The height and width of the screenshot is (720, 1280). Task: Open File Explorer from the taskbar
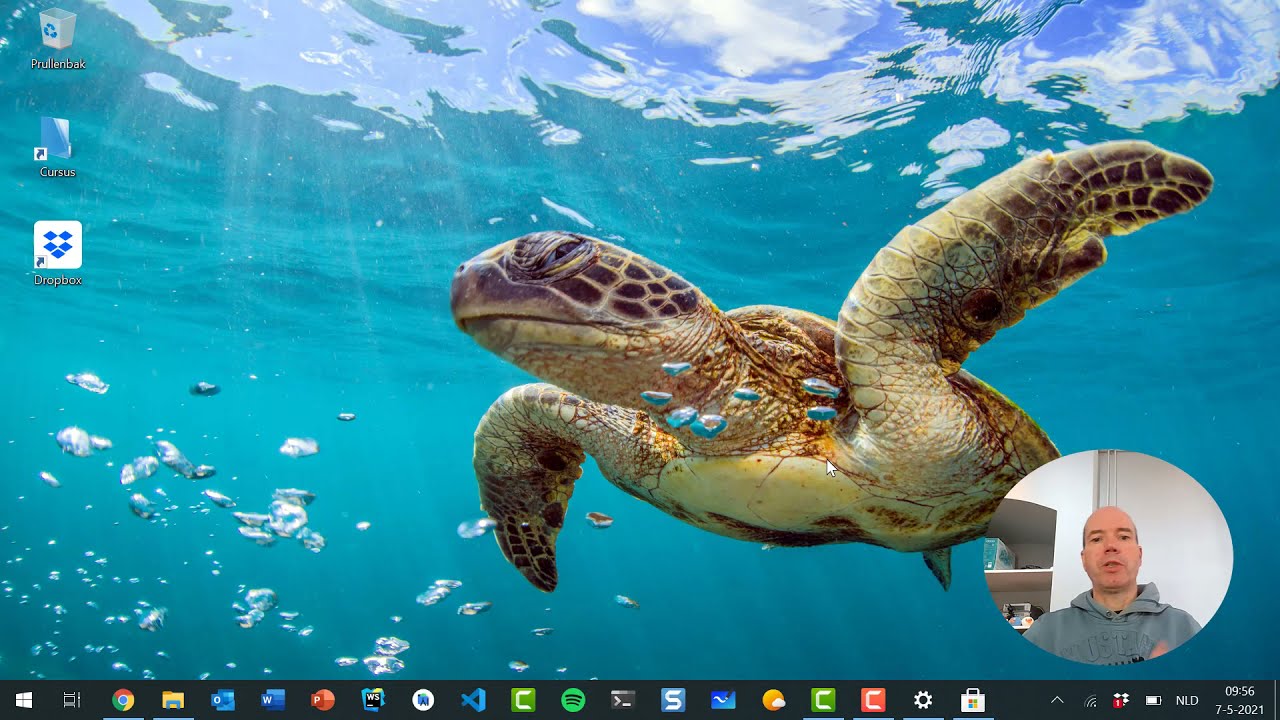(173, 700)
